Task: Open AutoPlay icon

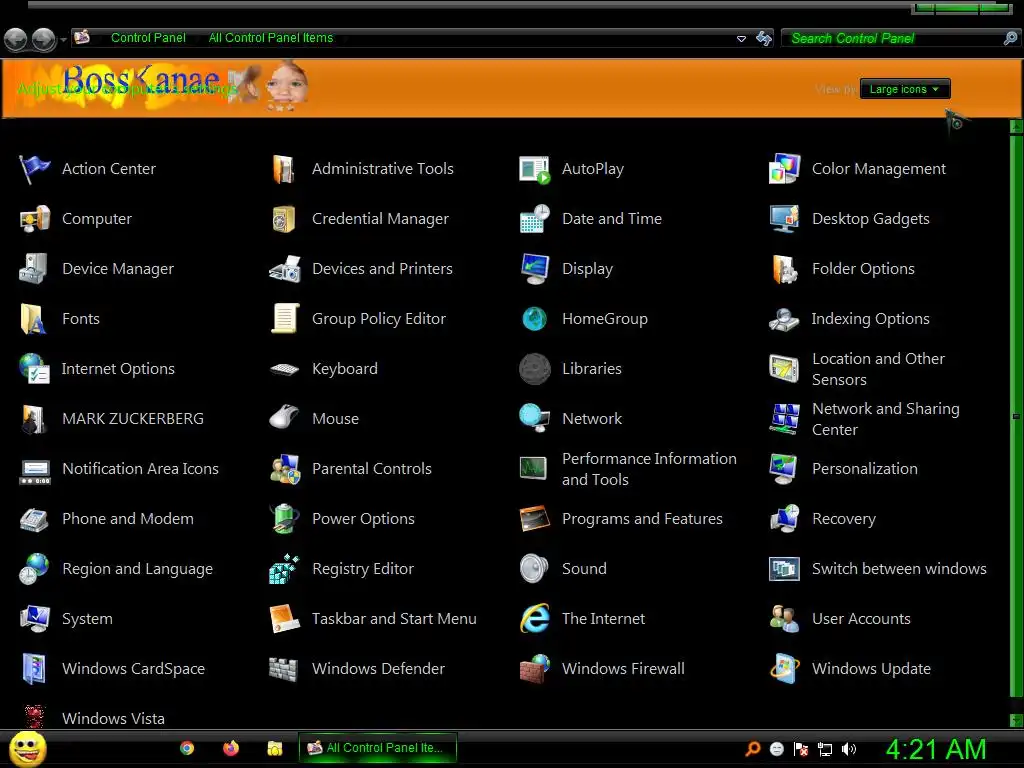Action: point(534,169)
